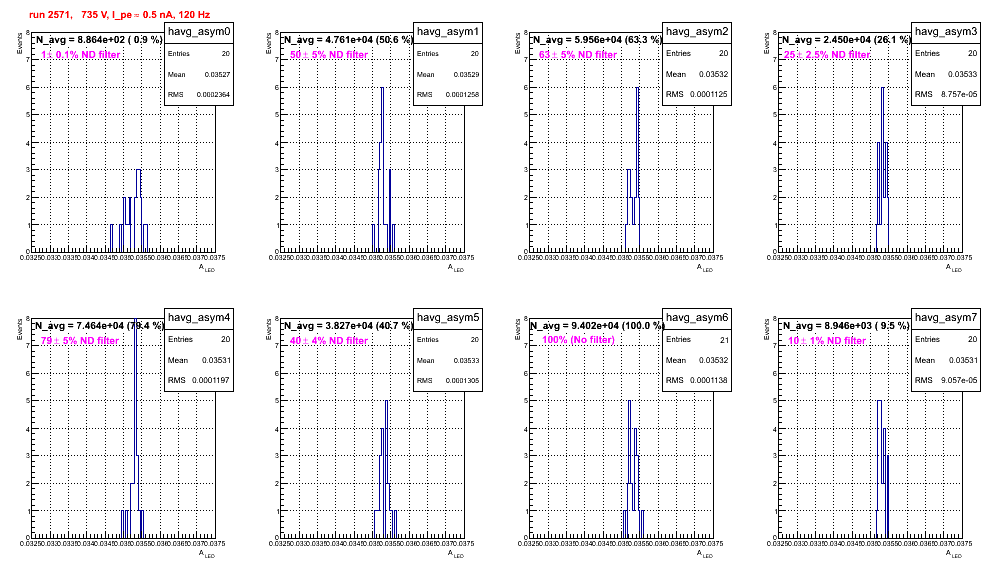Click the Events y-axis label of havg_asym4
The height and width of the screenshot is (572, 996).
point(19,329)
